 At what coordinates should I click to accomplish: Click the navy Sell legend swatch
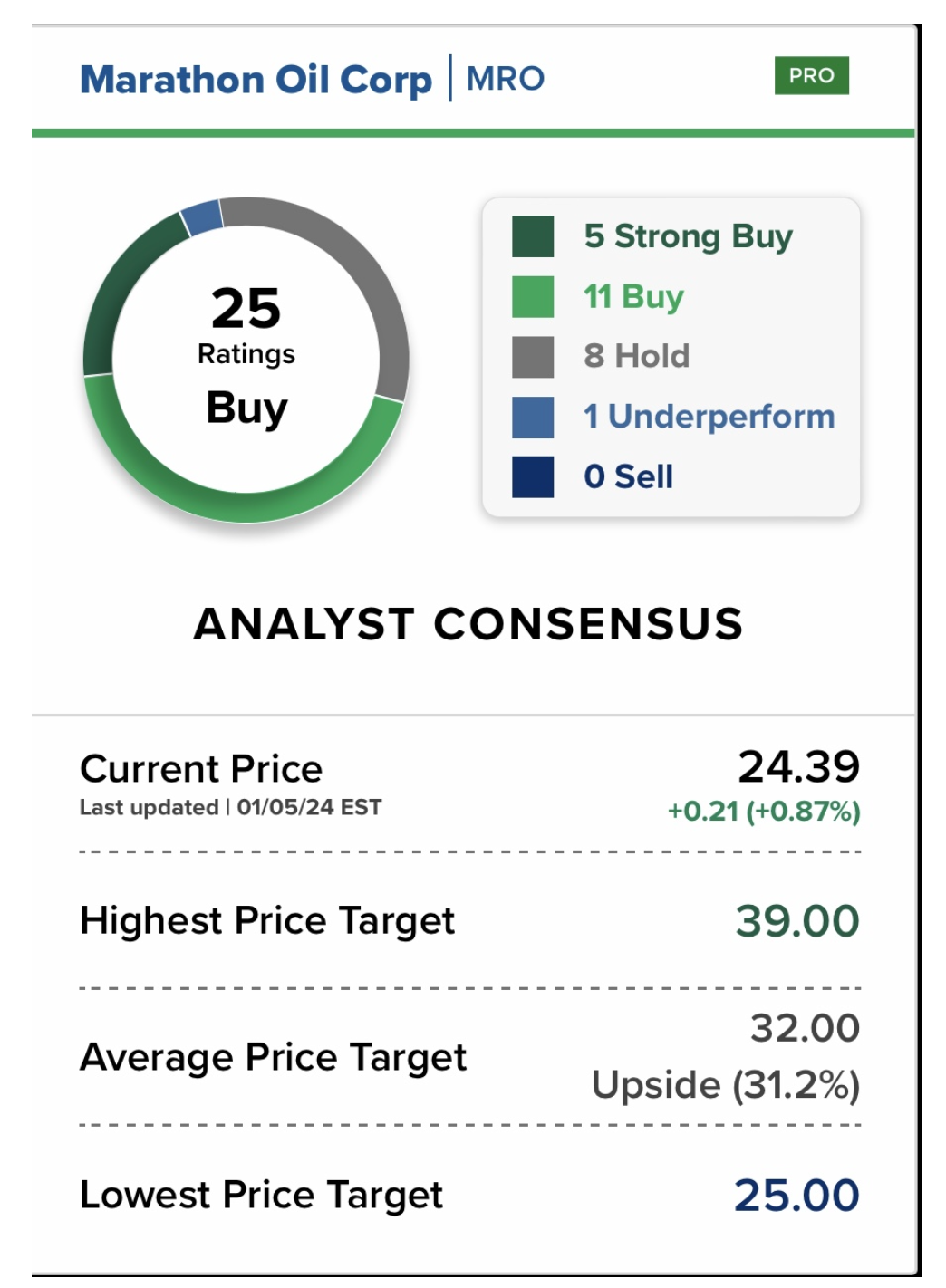pyautogui.click(x=533, y=477)
